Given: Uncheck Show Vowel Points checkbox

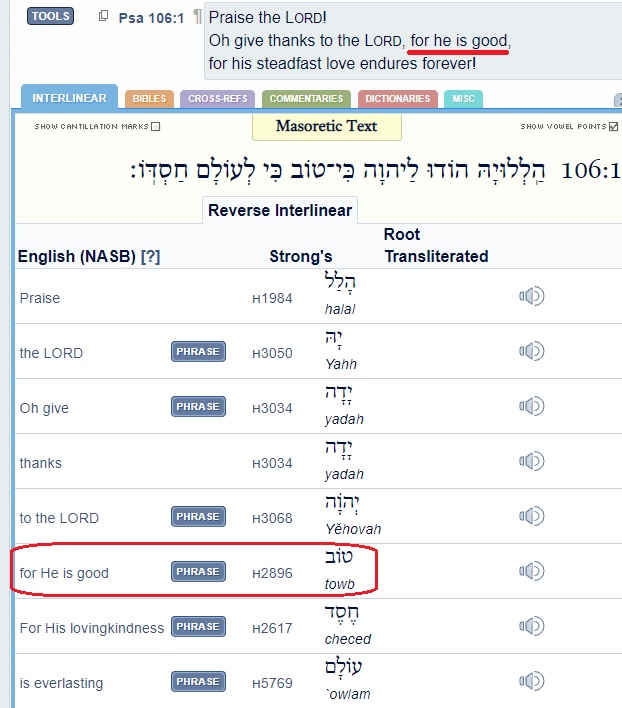Looking at the screenshot, I should tap(613, 127).
